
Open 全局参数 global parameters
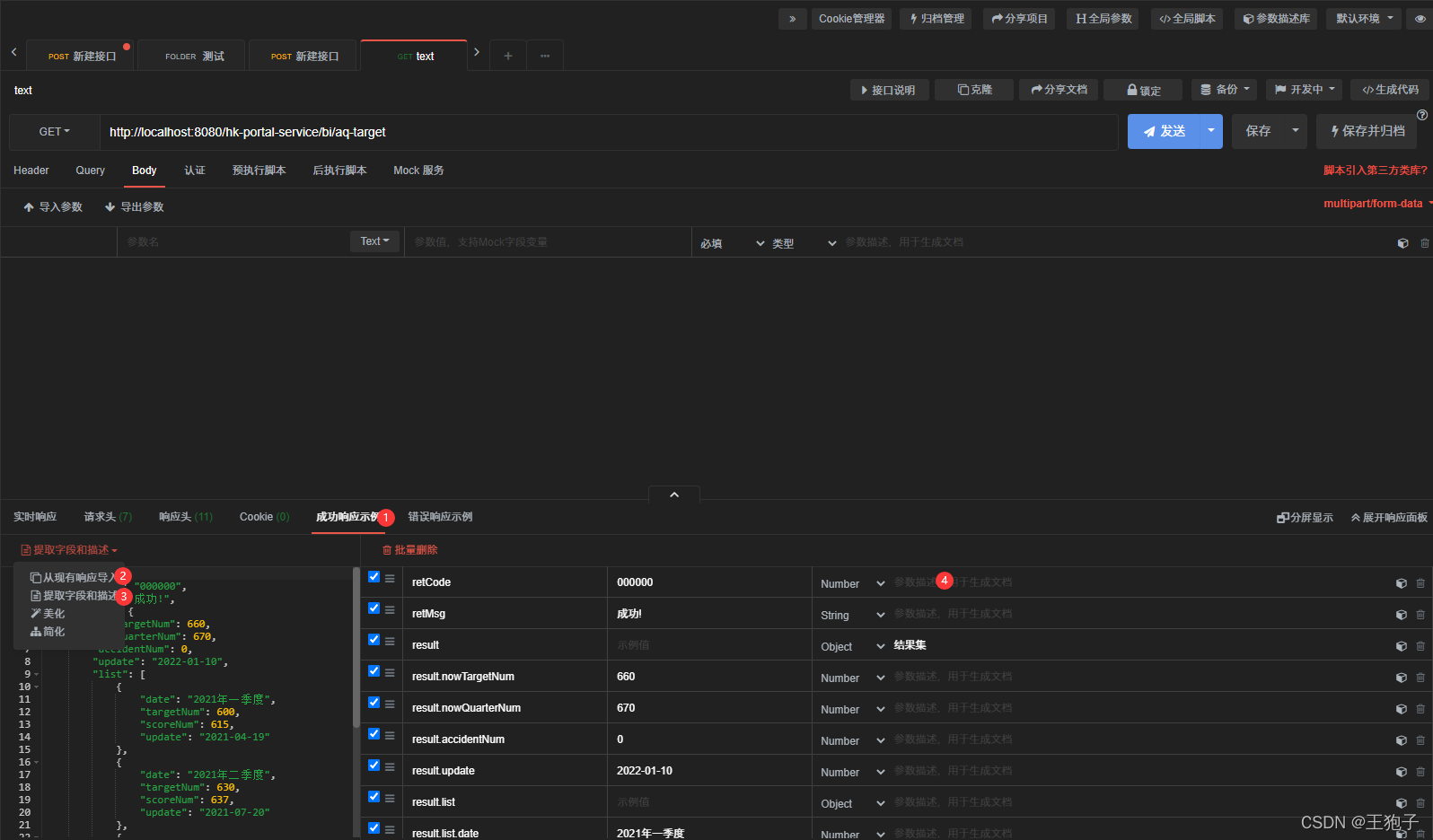click(x=1103, y=19)
